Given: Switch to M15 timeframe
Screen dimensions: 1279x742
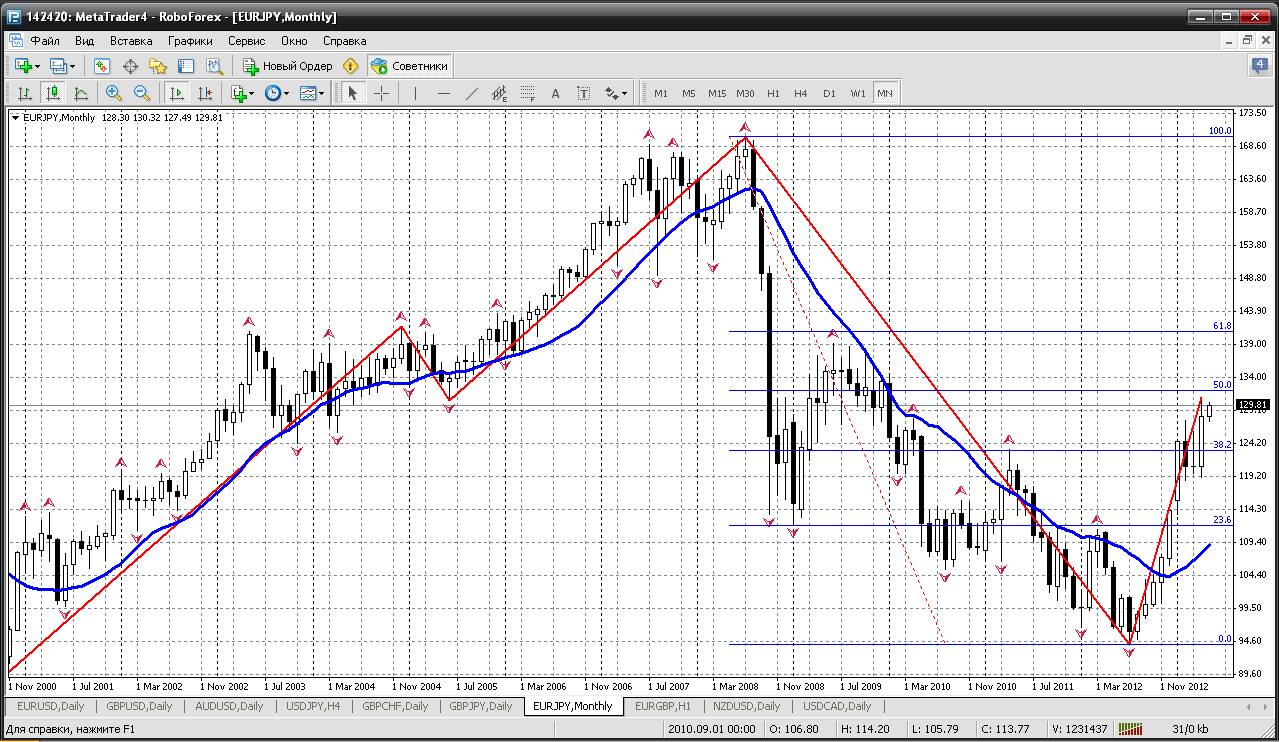Looking at the screenshot, I should (x=717, y=93).
